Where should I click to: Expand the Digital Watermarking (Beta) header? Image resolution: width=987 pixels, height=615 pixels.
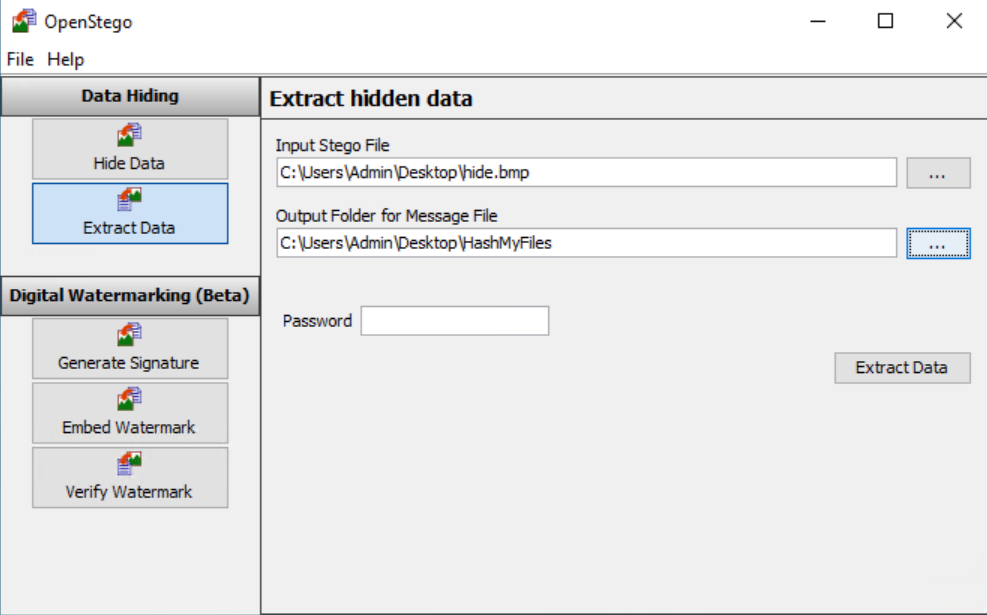coord(130,295)
